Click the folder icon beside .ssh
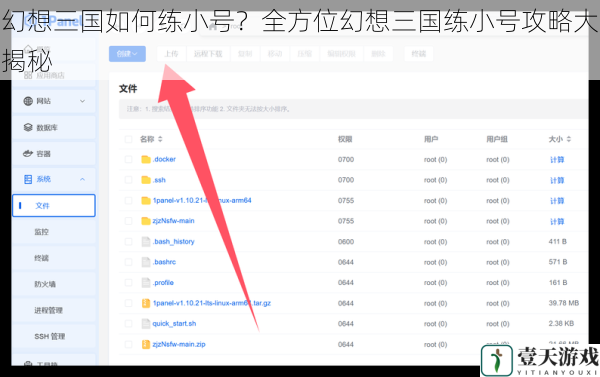This screenshot has height=377, width=600. pyautogui.click(x=146, y=180)
